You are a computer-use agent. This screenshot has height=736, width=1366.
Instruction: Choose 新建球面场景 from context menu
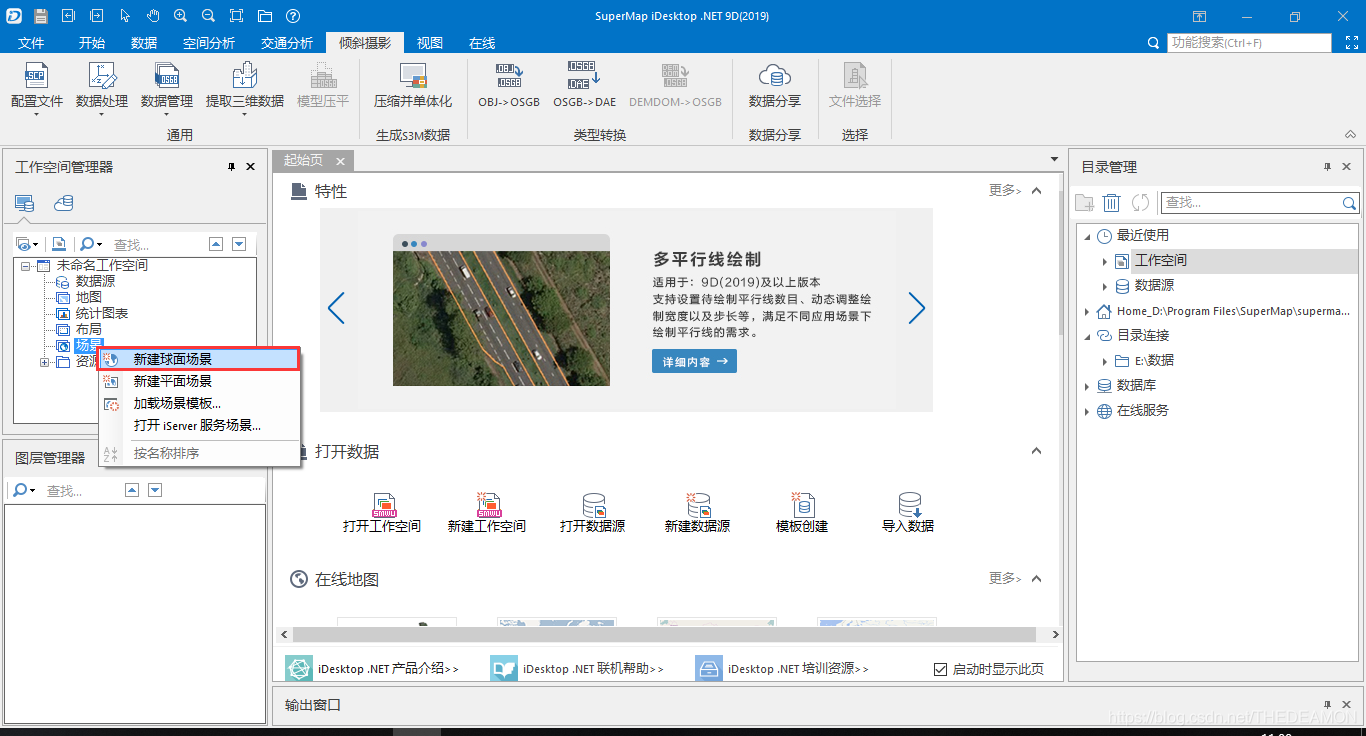[x=199, y=359]
